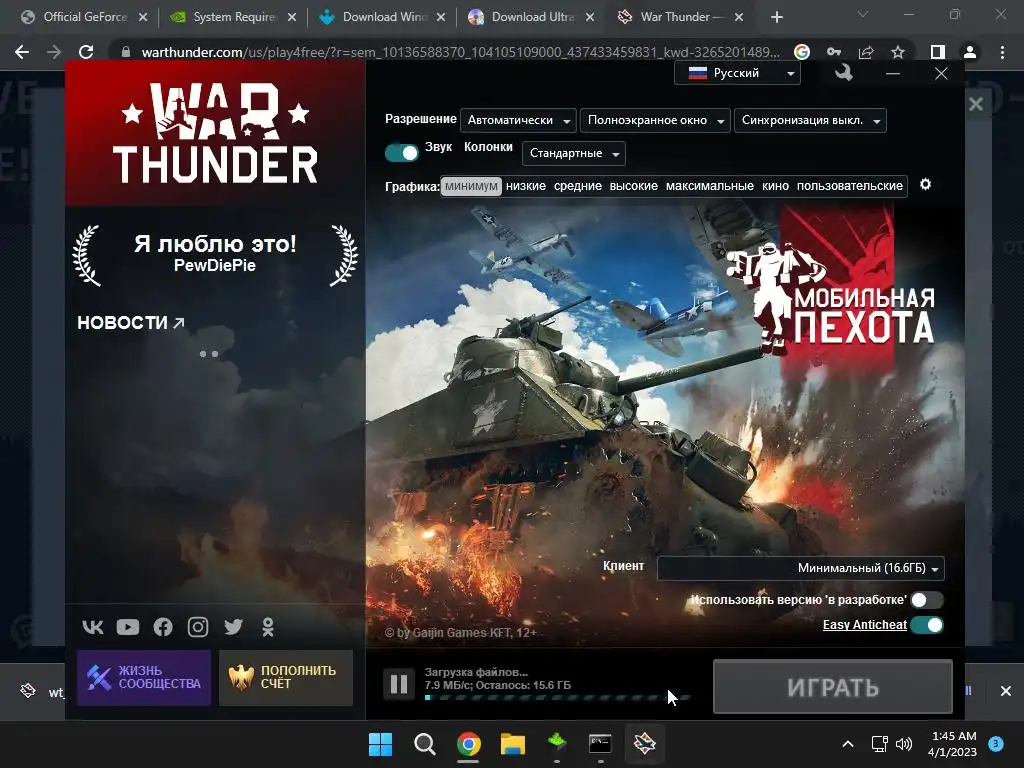This screenshot has width=1024, height=768.
Task: Open Windows taskbar search
Action: (x=424, y=744)
